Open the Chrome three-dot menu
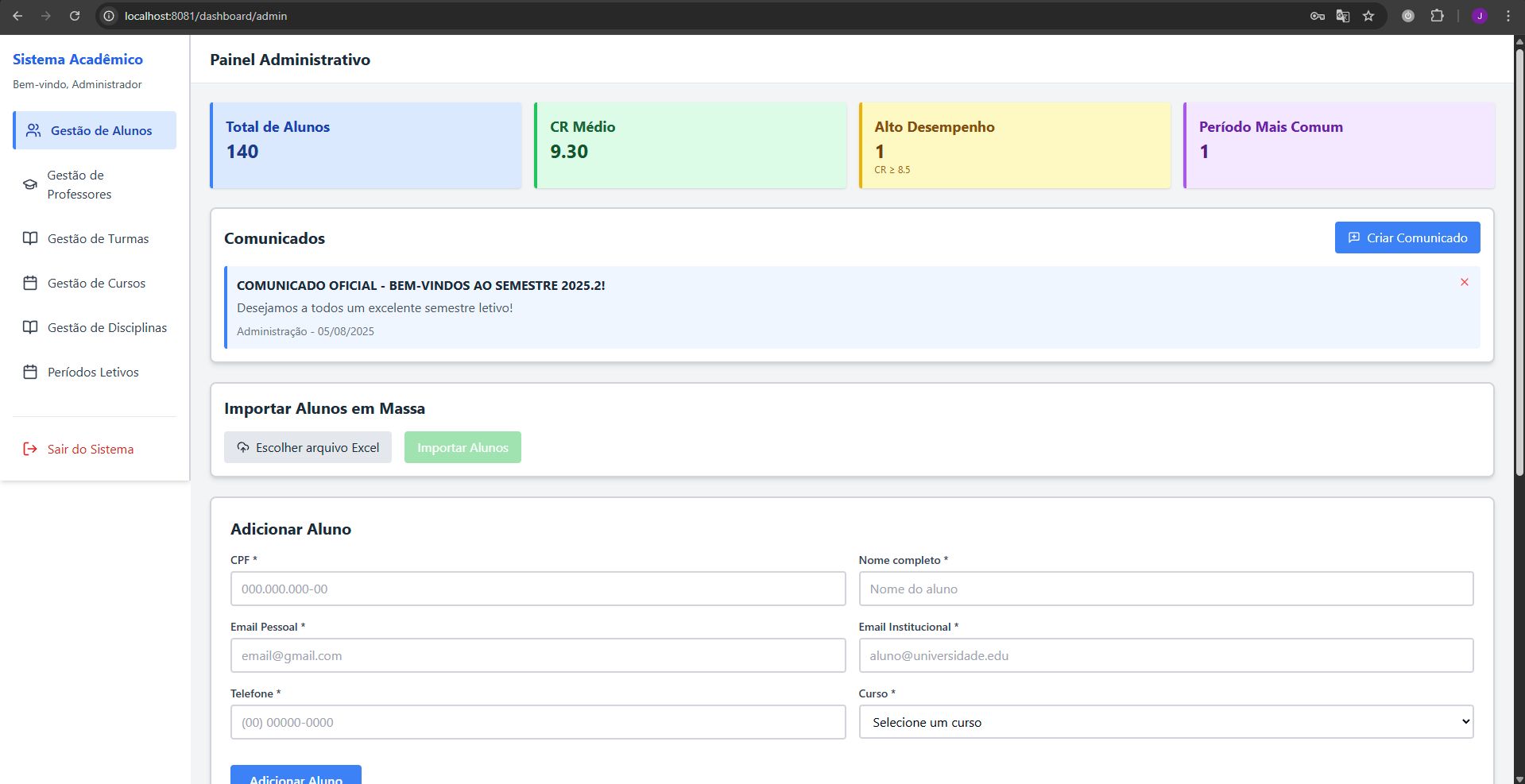Viewport: 1525px width, 784px height. [x=1508, y=16]
